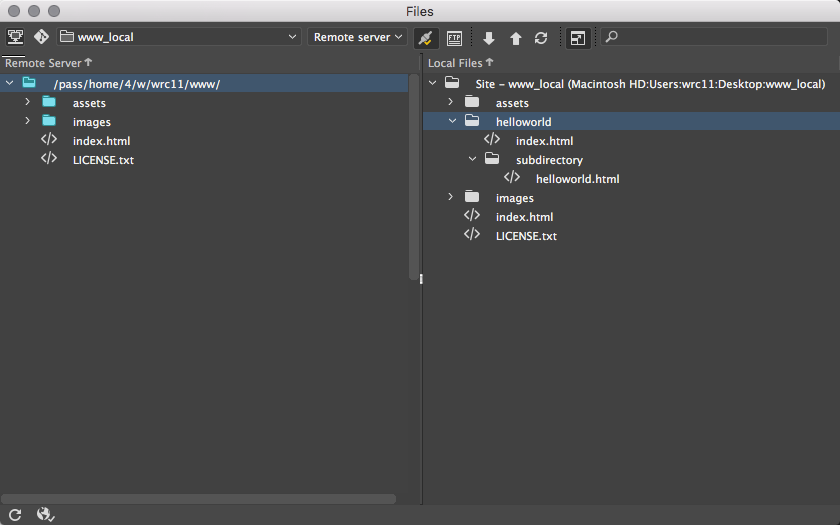Select helloworld.html in the local files

coord(577,179)
